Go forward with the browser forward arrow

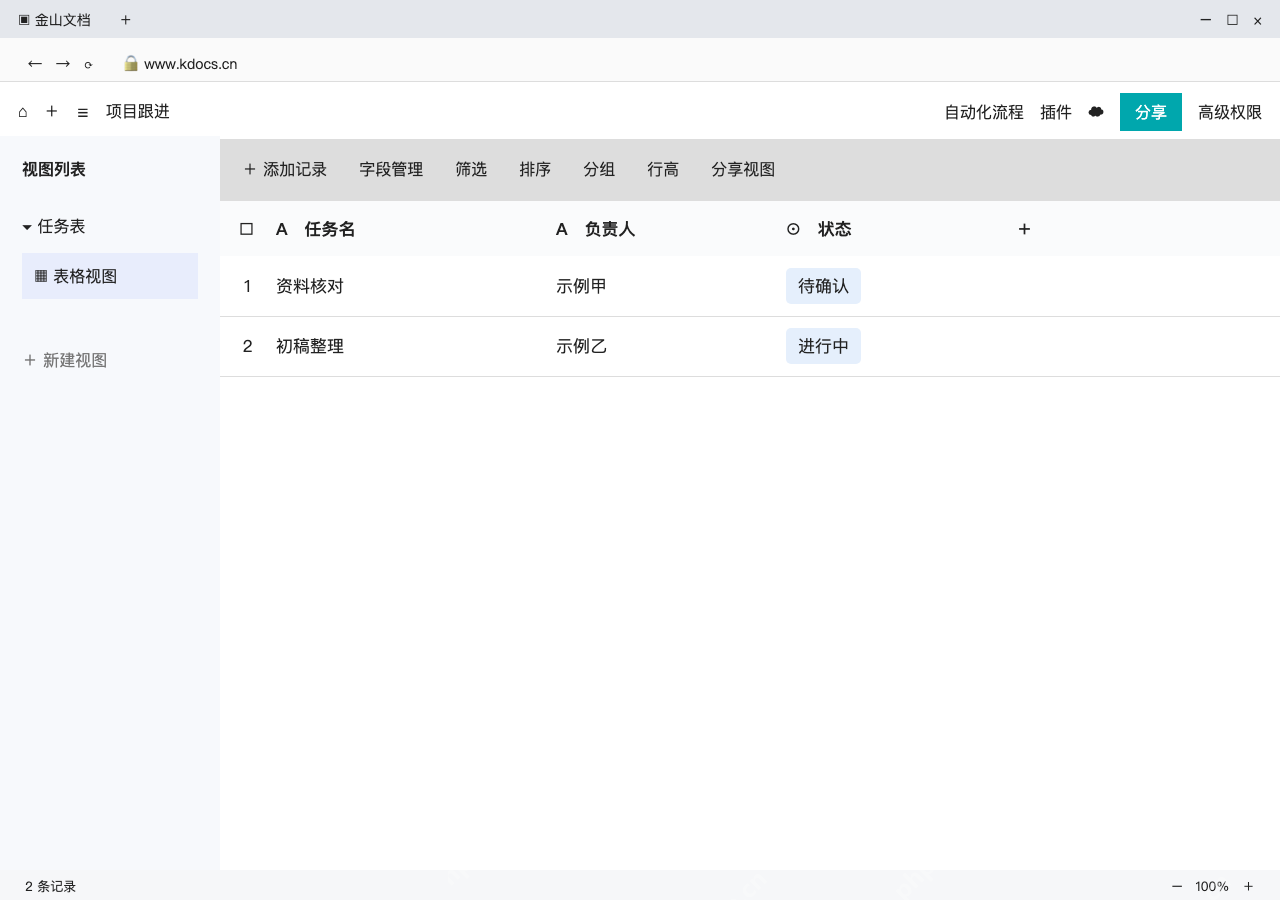(63, 64)
